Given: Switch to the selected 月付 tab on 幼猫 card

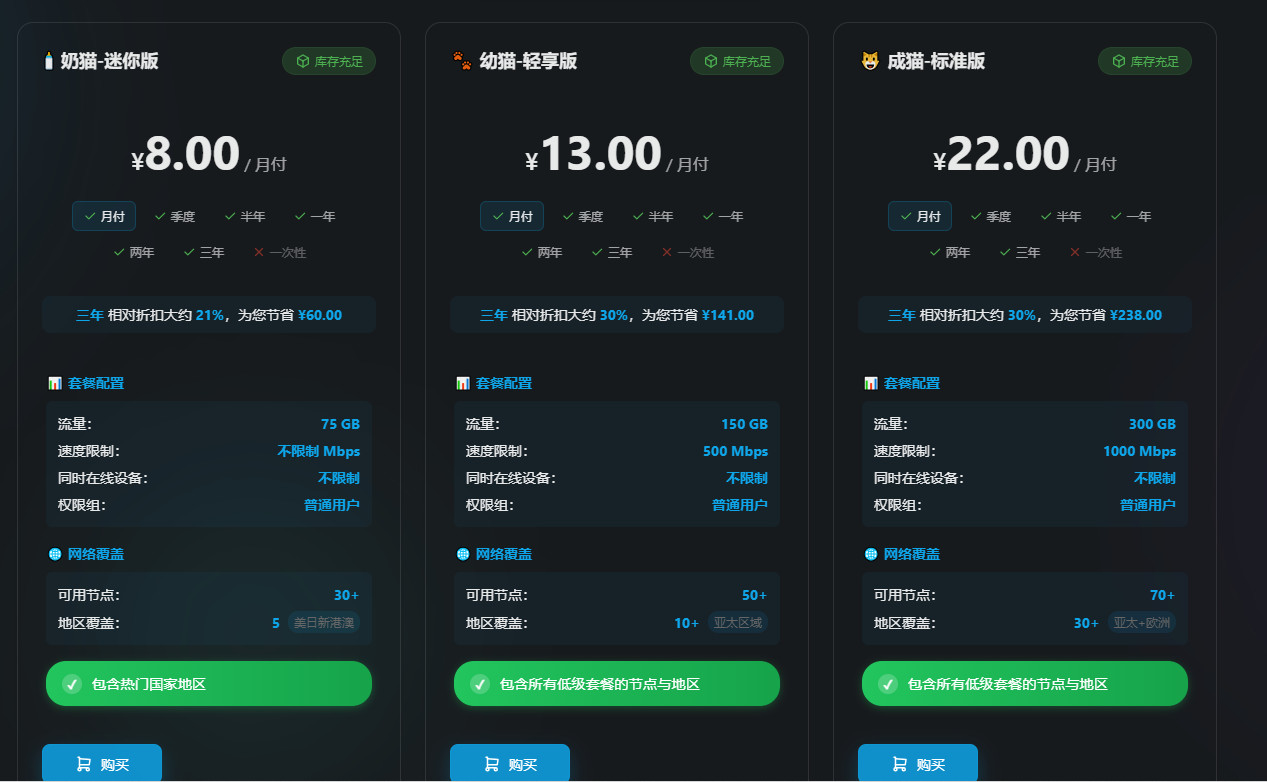Looking at the screenshot, I should (511, 216).
